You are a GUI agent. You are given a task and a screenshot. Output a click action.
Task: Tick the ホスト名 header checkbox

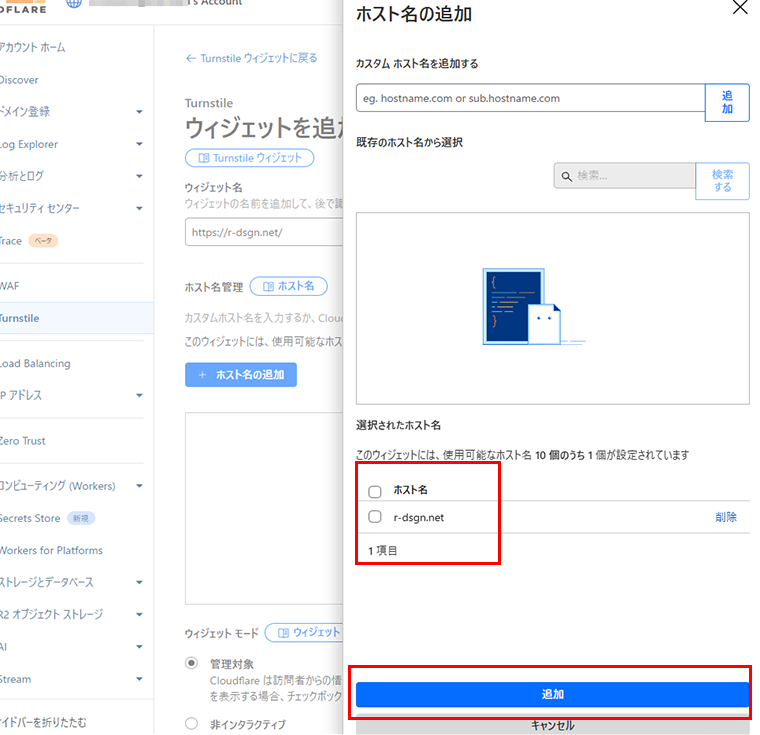[375, 491]
